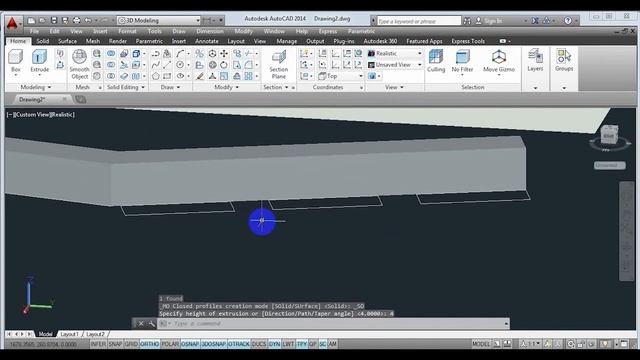
Task: Toggle ORTHO mode in status bar
Action: [x=149, y=344]
